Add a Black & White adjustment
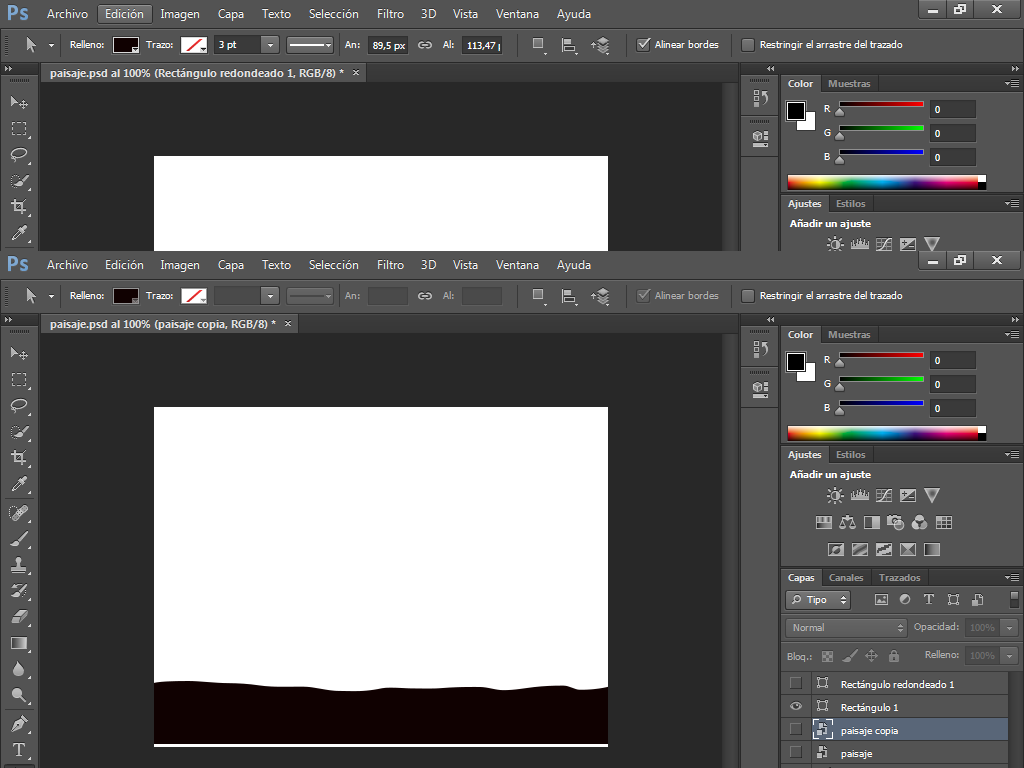 pos(872,522)
